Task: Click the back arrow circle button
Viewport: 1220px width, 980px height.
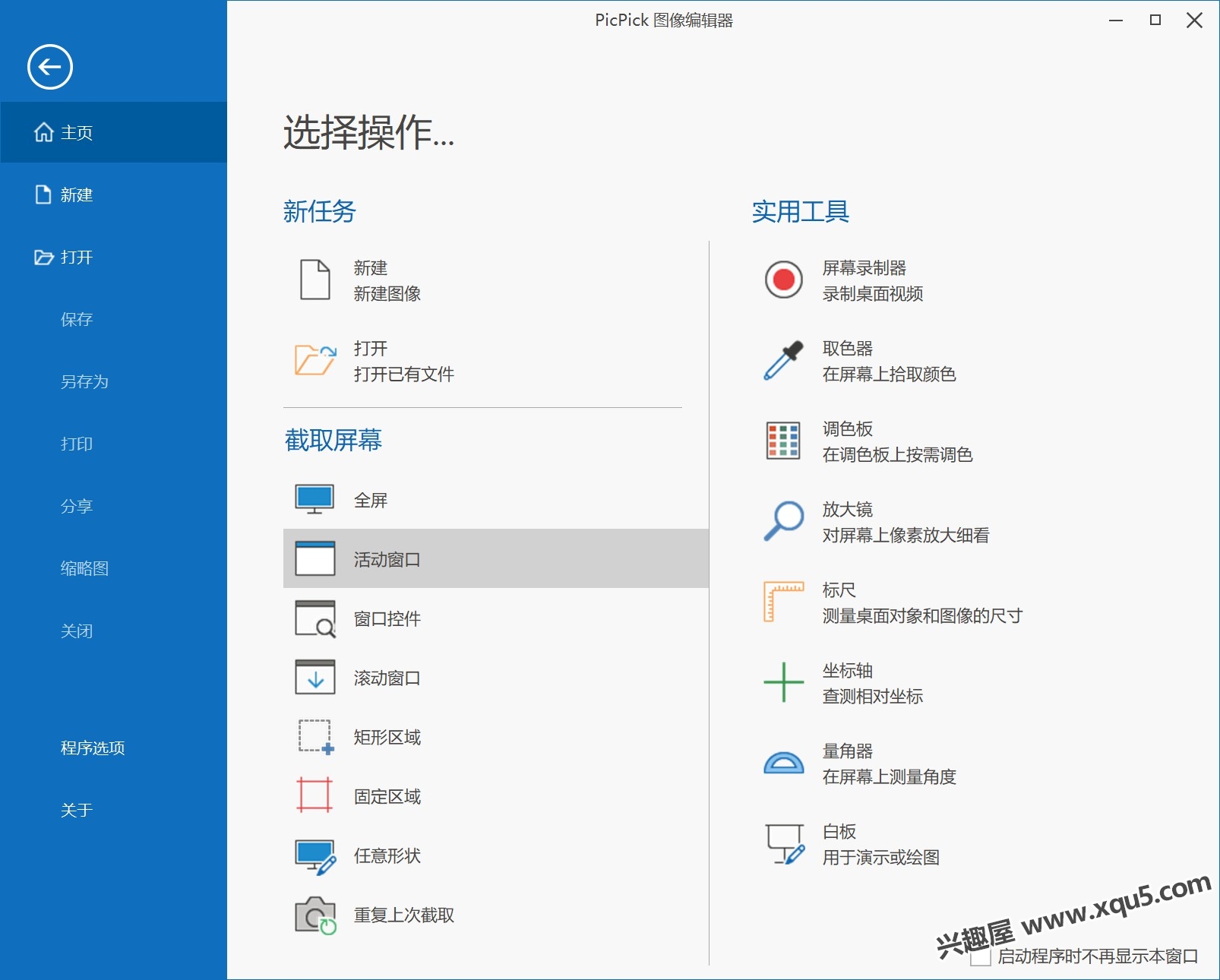Action: pos(50,67)
